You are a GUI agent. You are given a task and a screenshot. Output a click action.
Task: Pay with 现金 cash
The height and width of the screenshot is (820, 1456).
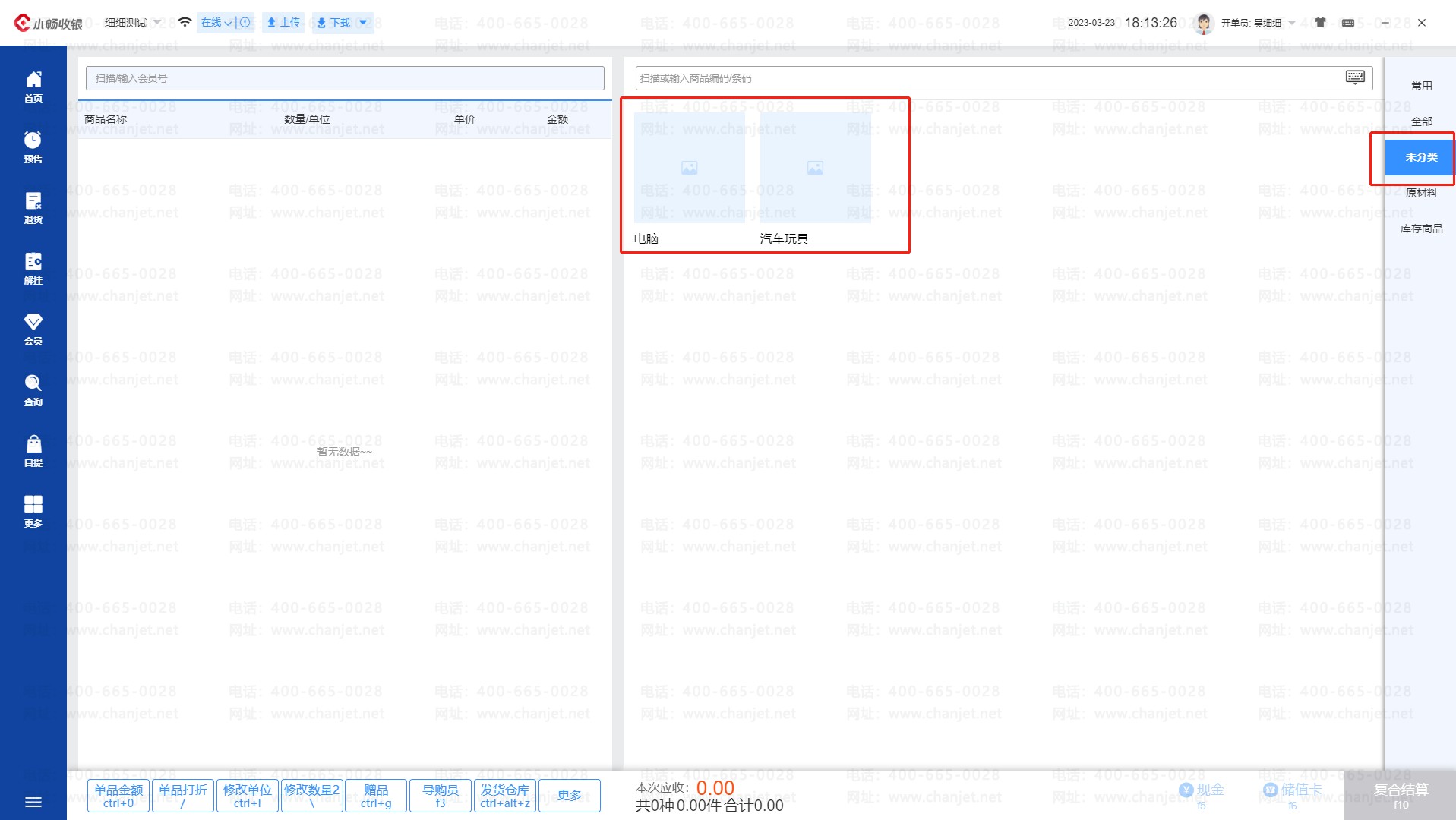(1202, 795)
